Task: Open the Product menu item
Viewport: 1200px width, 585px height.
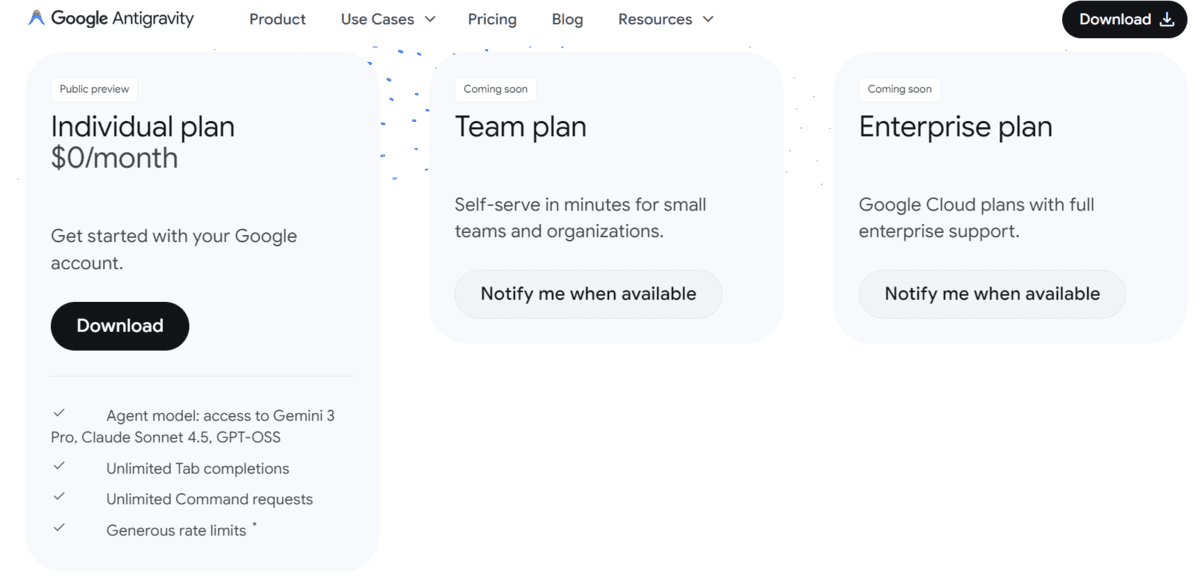Action: 277,19
